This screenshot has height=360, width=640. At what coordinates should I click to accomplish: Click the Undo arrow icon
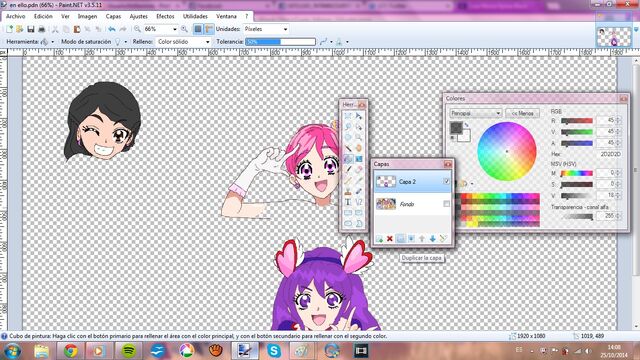(111, 29)
